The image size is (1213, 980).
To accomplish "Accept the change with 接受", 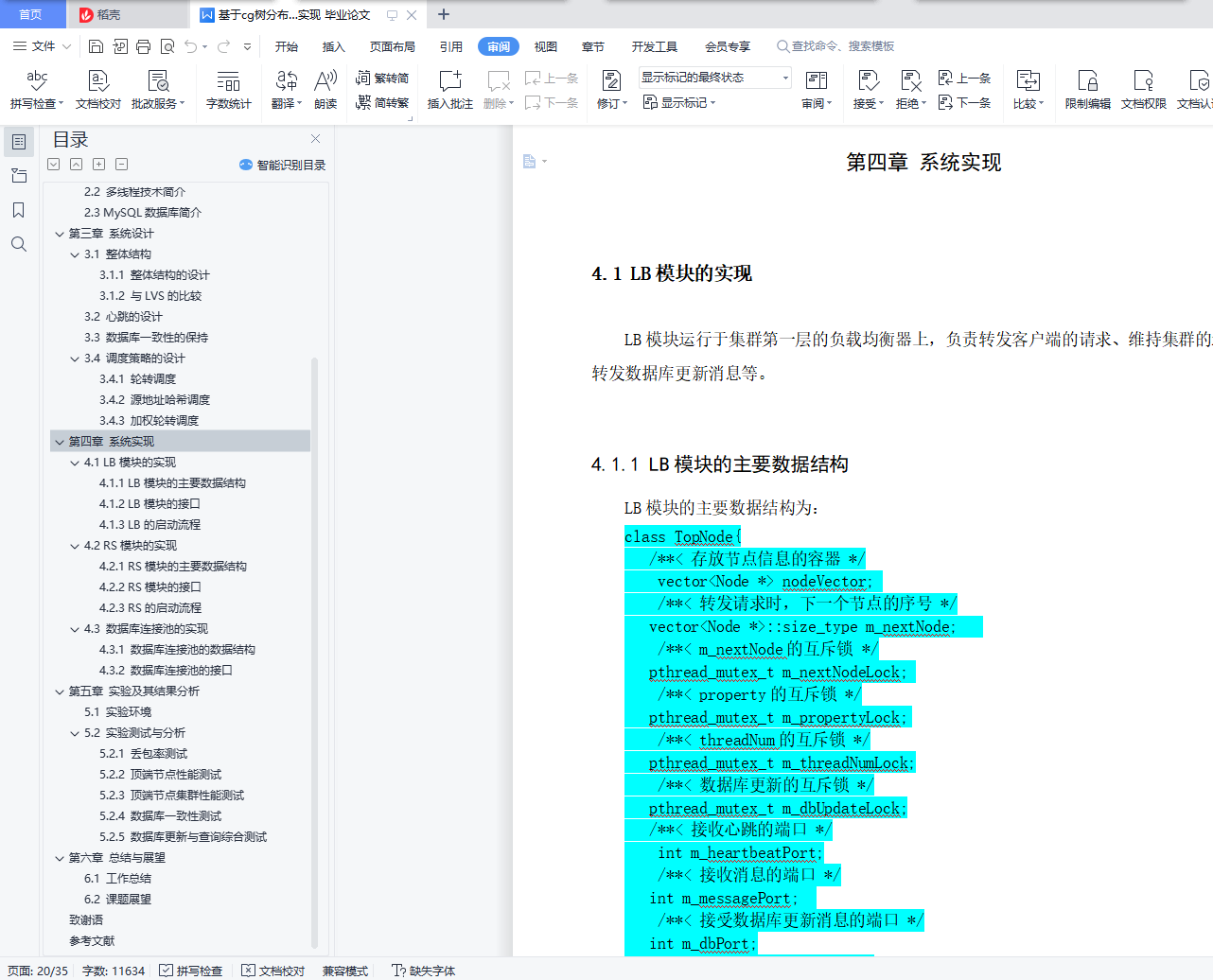I will [868, 90].
